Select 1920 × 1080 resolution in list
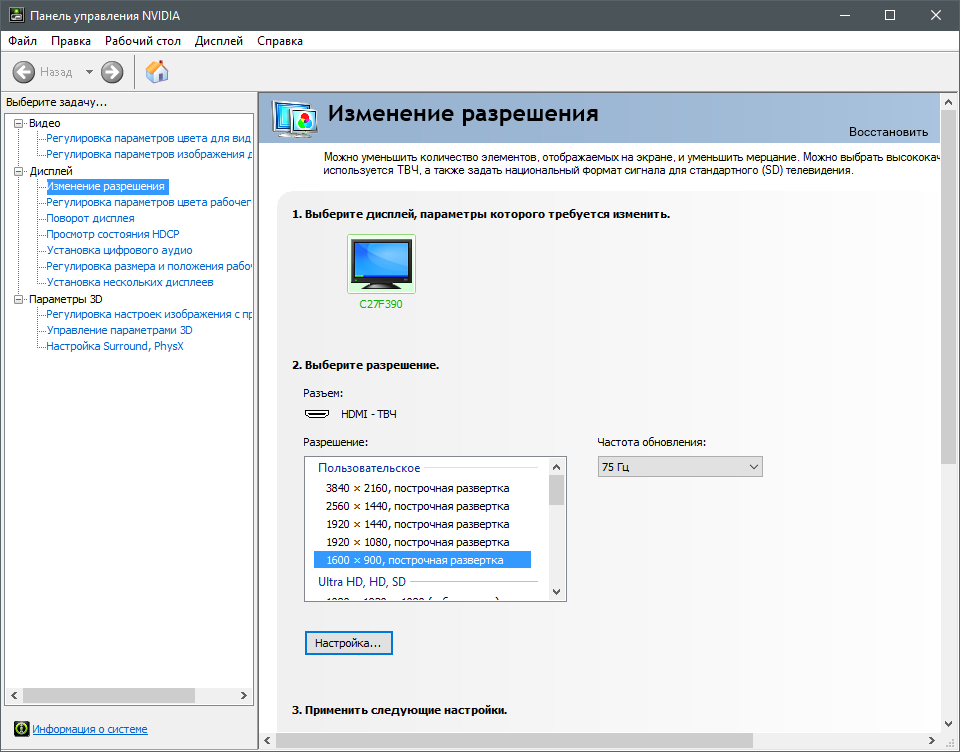Image resolution: width=960 pixels, height=752 pixels. click(x=418, y=542)
